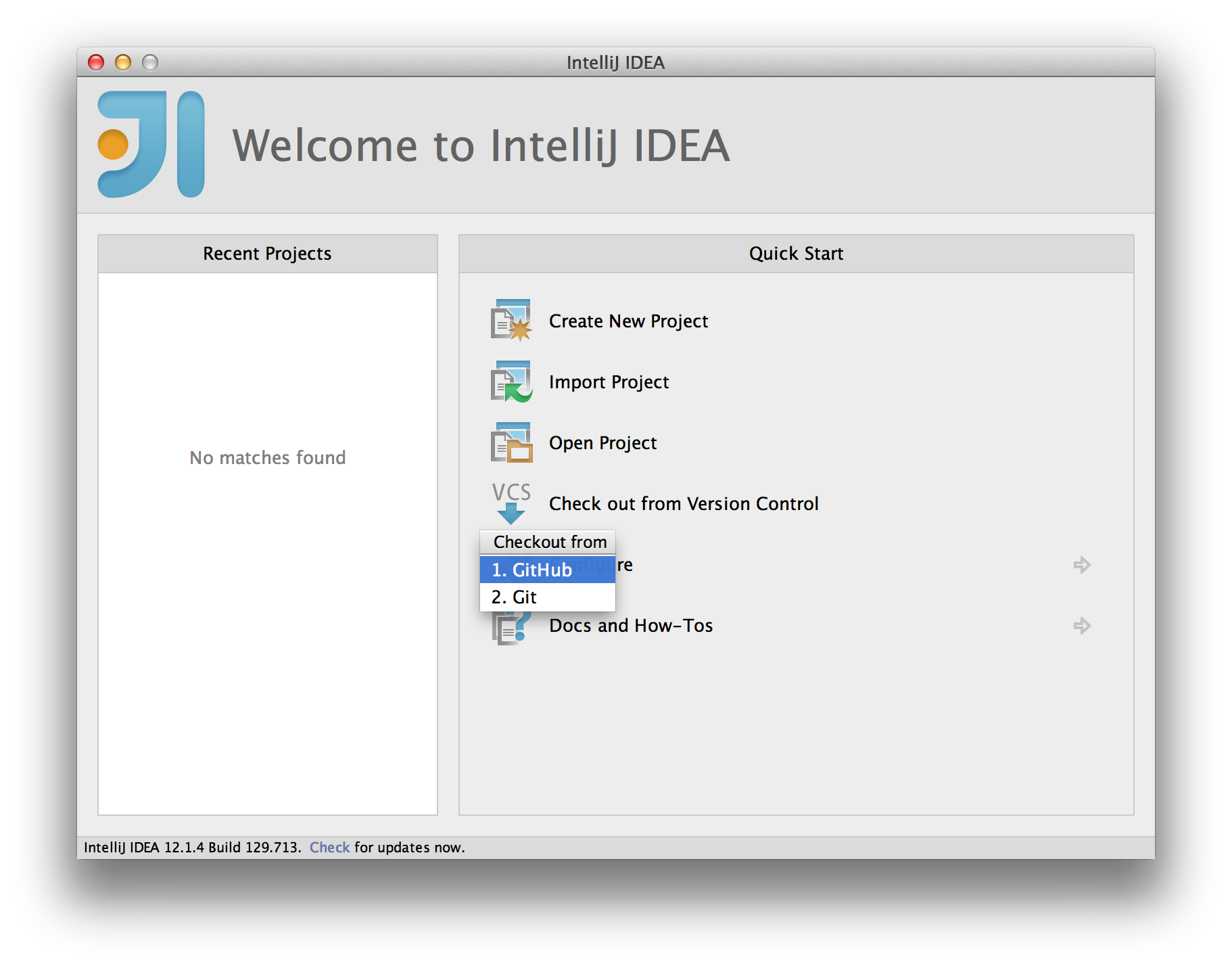Screen dimensions: 1232x966
Task: Click the Import Project label
Action: (x=609, y=382)
